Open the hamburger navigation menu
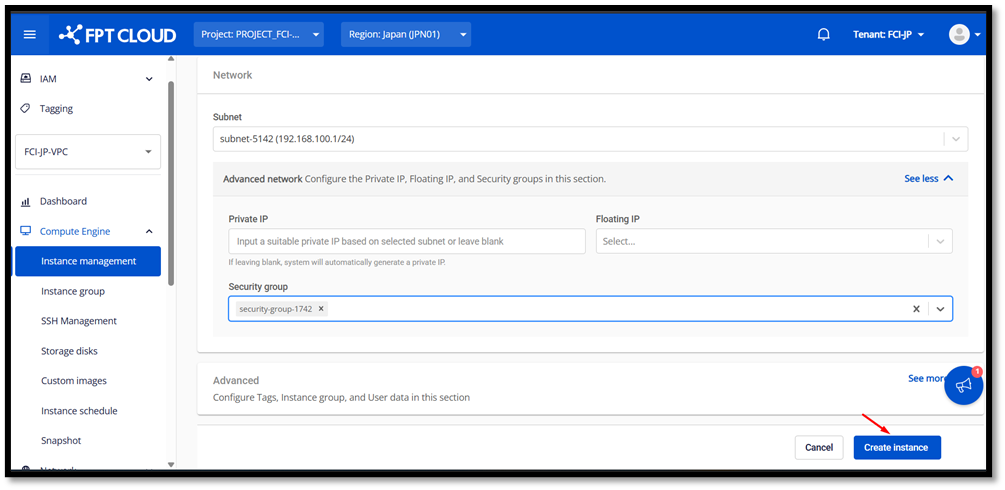This screenshot has height=490, width=1005. (x=30, y=35)
